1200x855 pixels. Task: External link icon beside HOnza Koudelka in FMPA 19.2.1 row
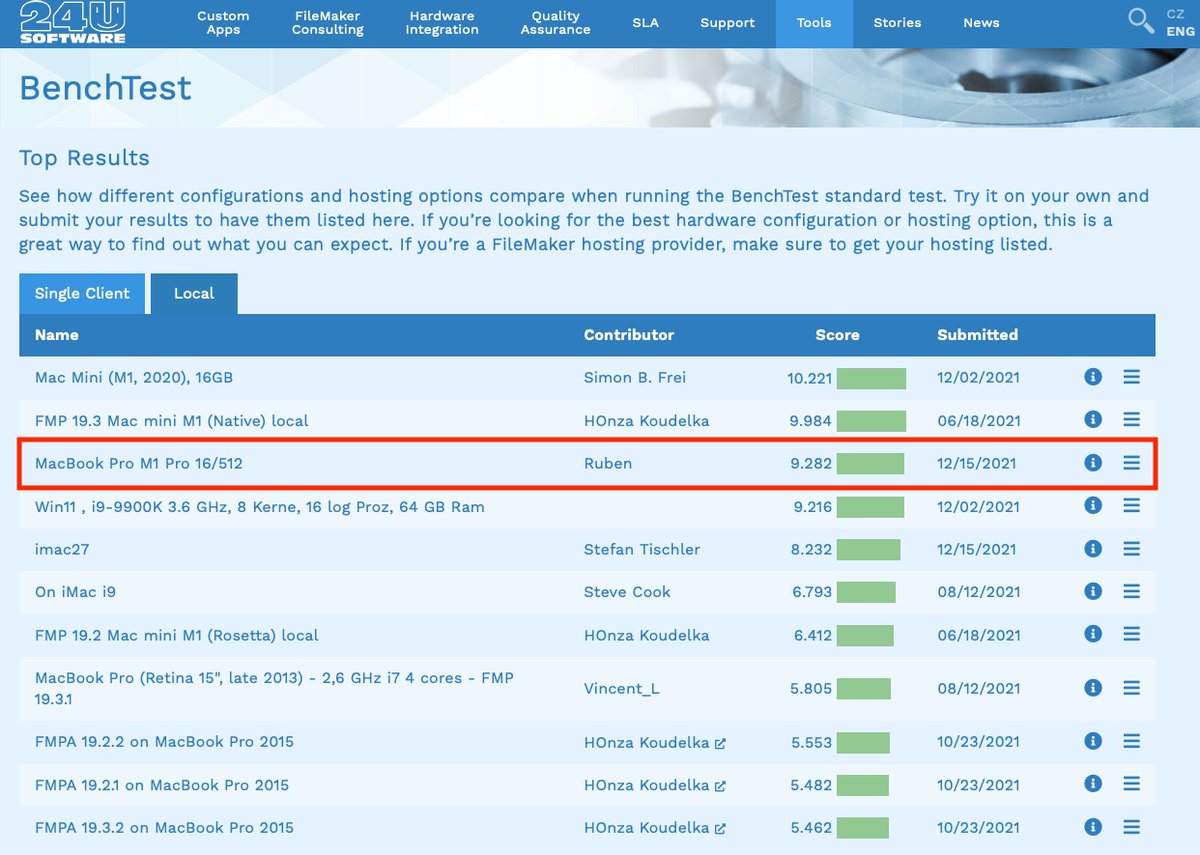(x=720, y=786)
